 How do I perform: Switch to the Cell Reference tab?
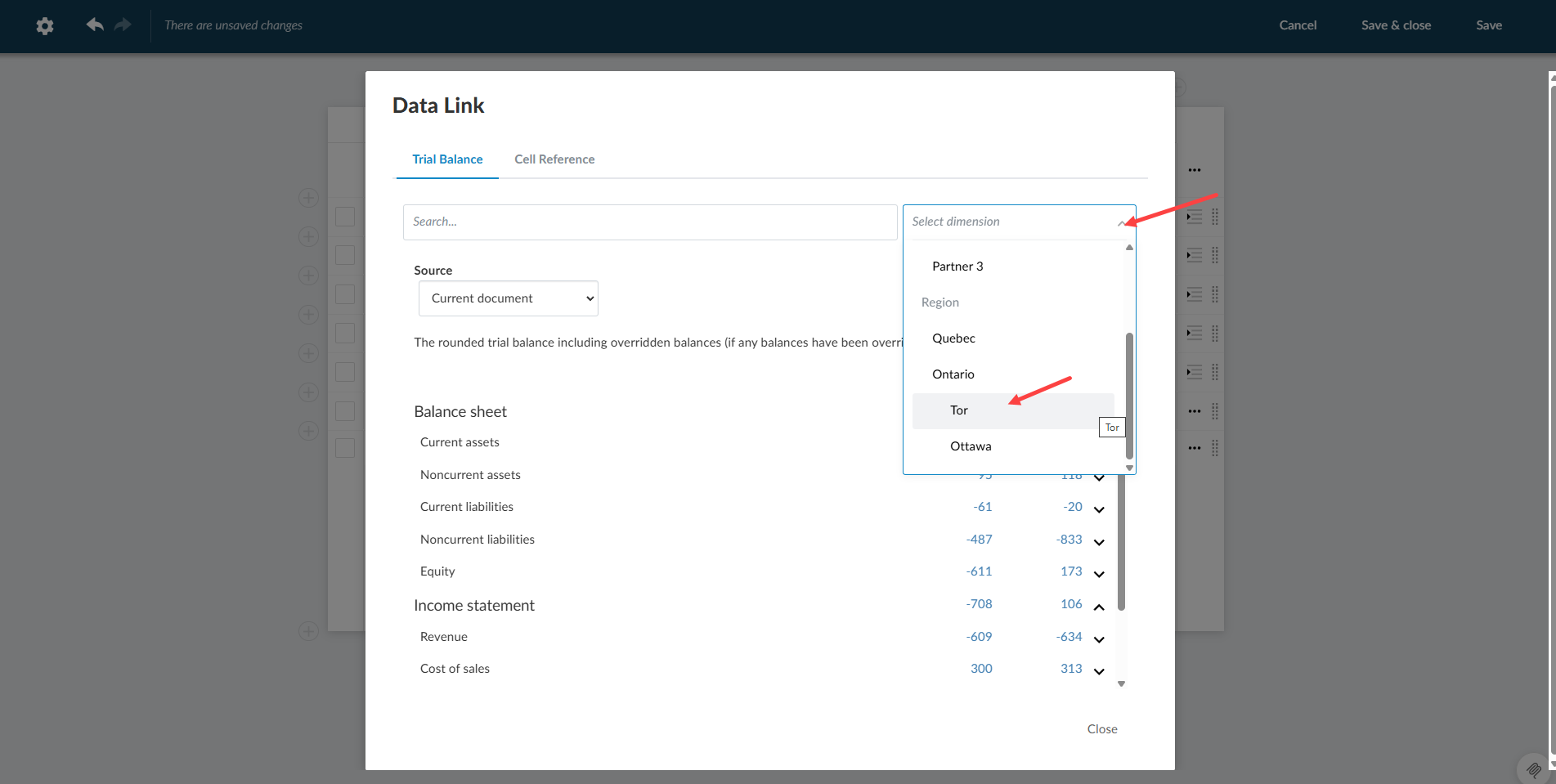[554, 159]
